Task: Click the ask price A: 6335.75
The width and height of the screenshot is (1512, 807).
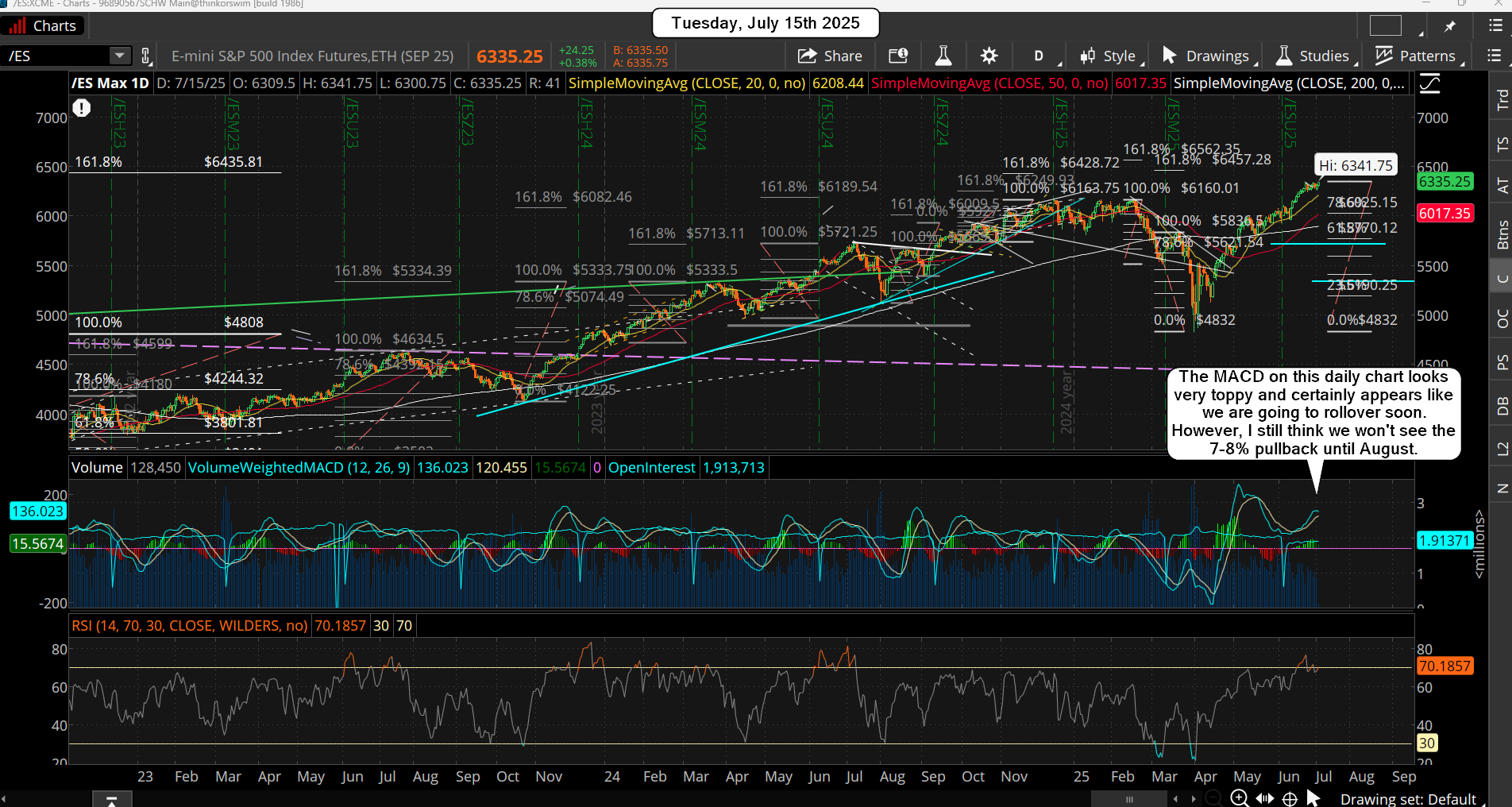Action: [640, 63]
